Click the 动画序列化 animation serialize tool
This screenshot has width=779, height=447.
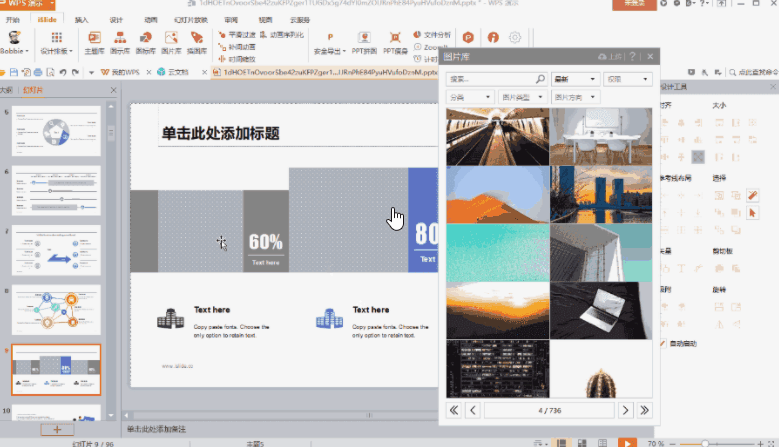(x=281, y=35)
